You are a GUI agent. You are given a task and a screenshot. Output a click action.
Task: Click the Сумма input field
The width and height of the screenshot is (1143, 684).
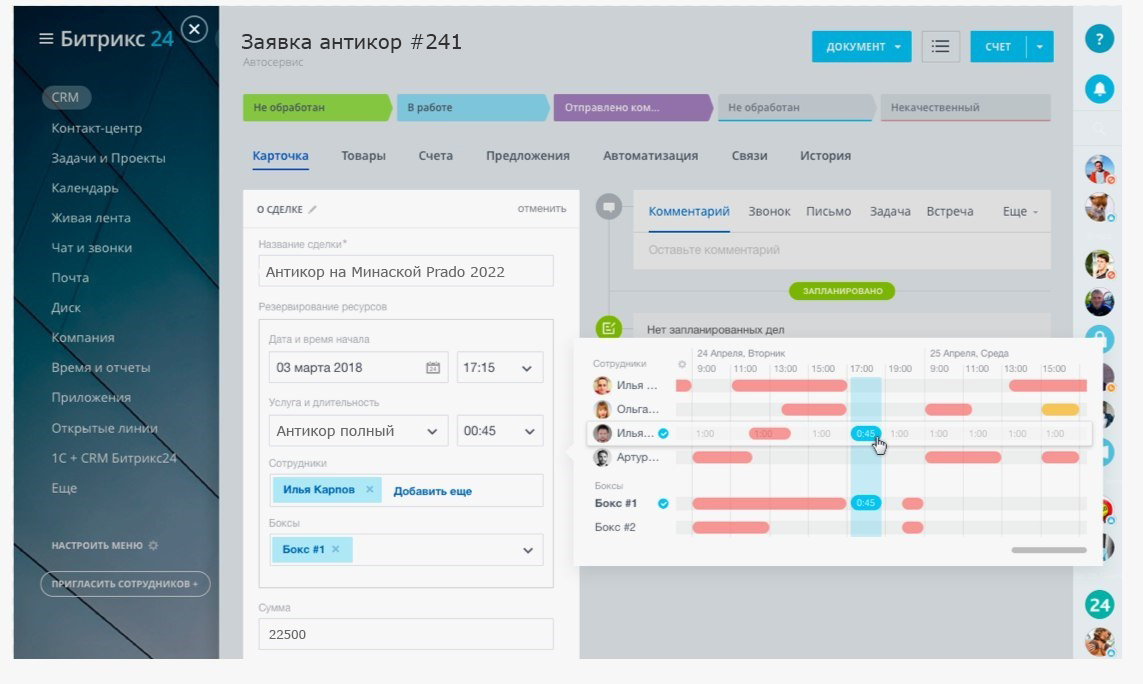(406, 634)
